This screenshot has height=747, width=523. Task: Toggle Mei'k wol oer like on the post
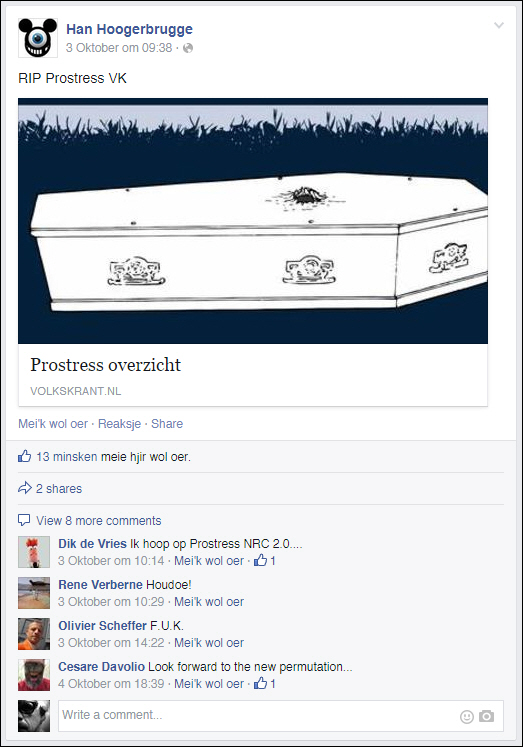[x=53, y=424]
